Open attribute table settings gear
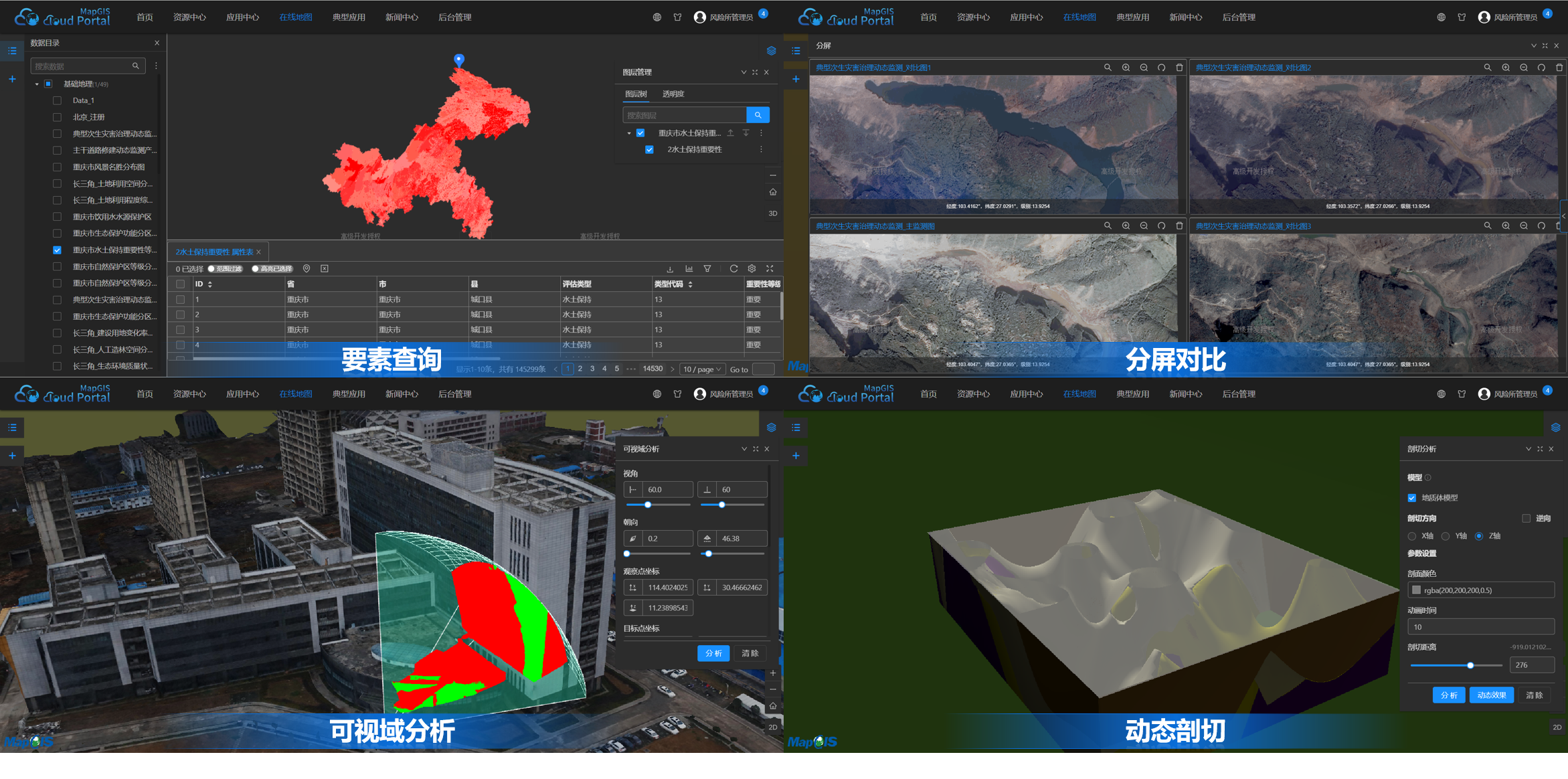 coord(752,268)
